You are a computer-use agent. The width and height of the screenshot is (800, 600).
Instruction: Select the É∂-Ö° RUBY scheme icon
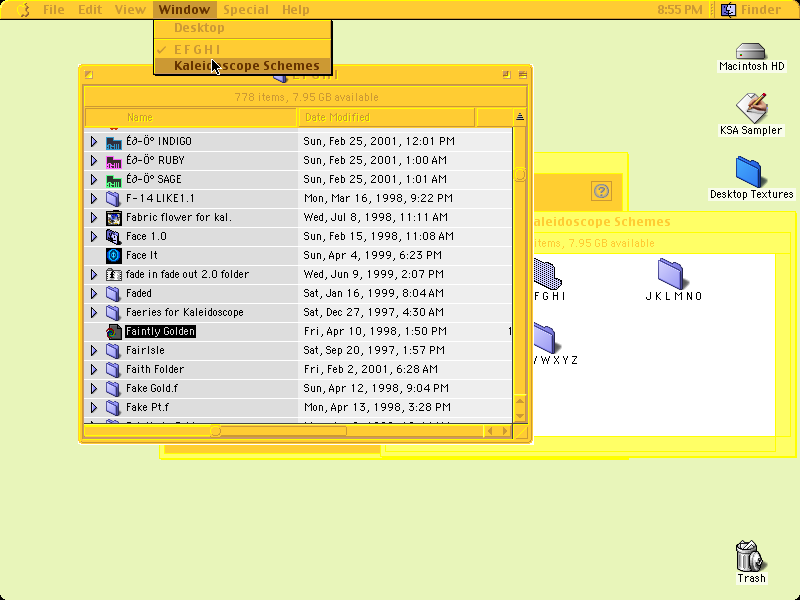[113, 161]
